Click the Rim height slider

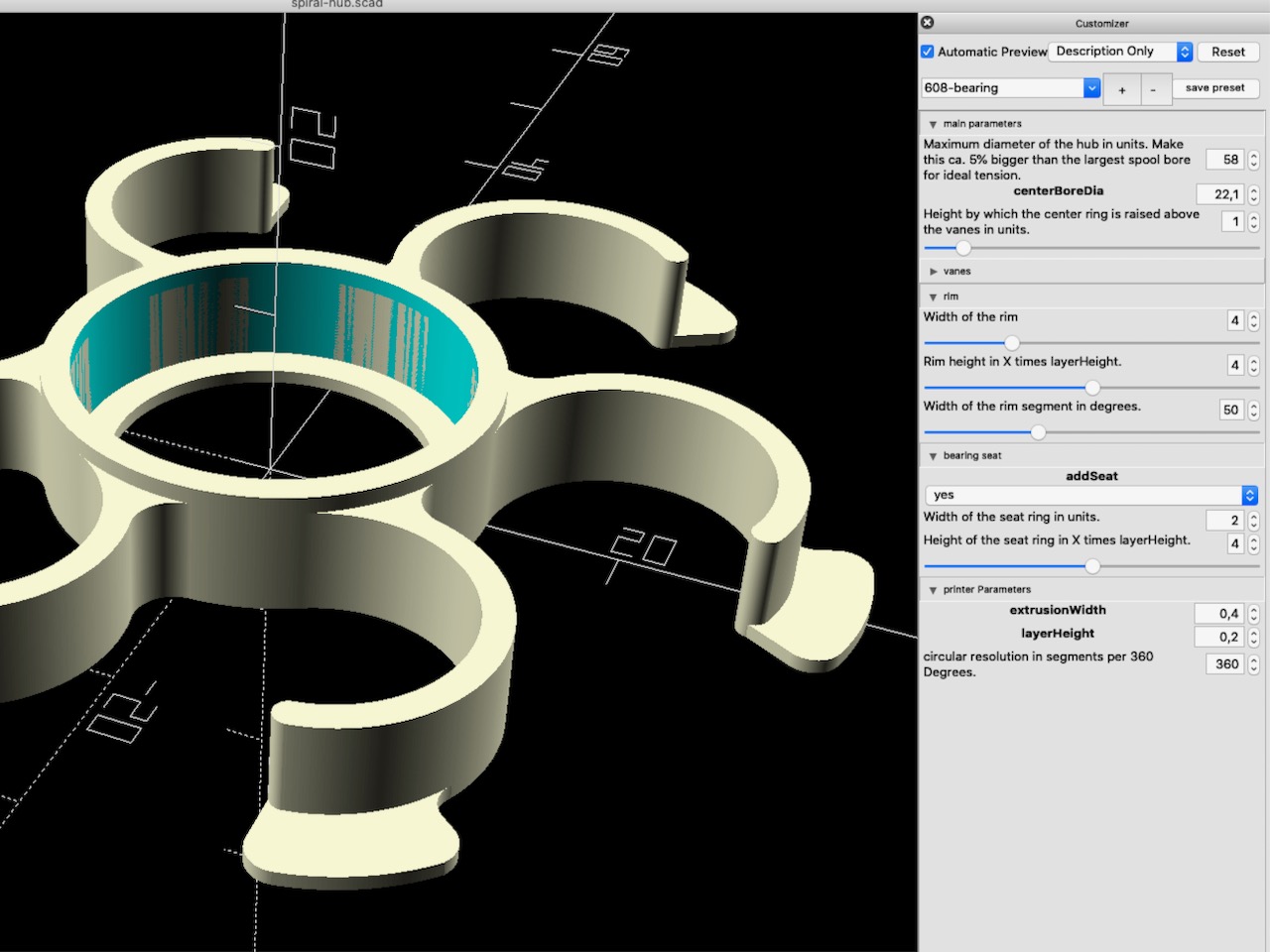click(1091, 388)
